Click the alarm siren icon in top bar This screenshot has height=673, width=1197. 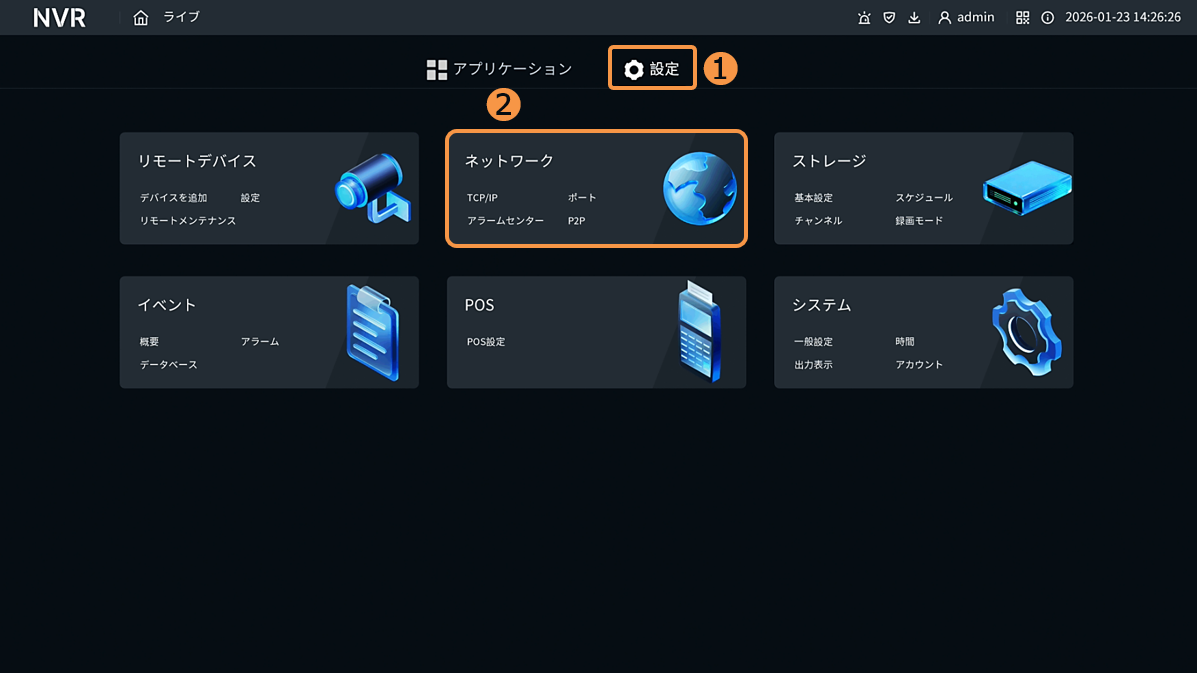(864, 18)
